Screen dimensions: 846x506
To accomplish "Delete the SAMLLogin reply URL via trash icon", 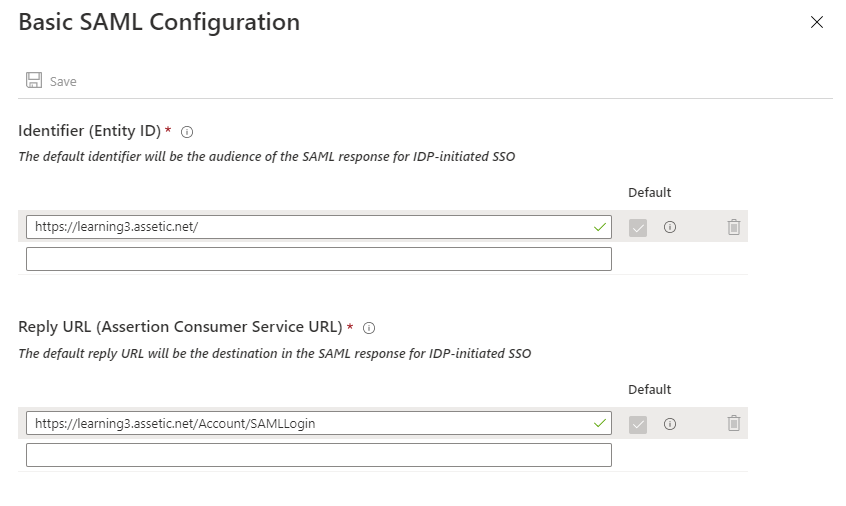I will [x=733, y=423].
